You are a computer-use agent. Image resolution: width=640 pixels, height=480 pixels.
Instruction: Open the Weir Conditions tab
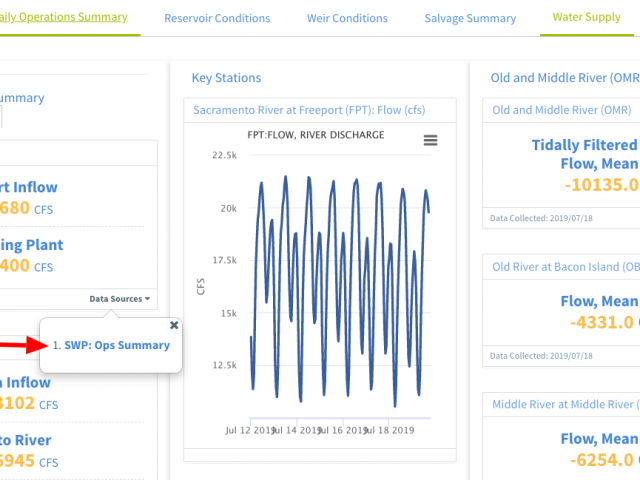point(347,18)
